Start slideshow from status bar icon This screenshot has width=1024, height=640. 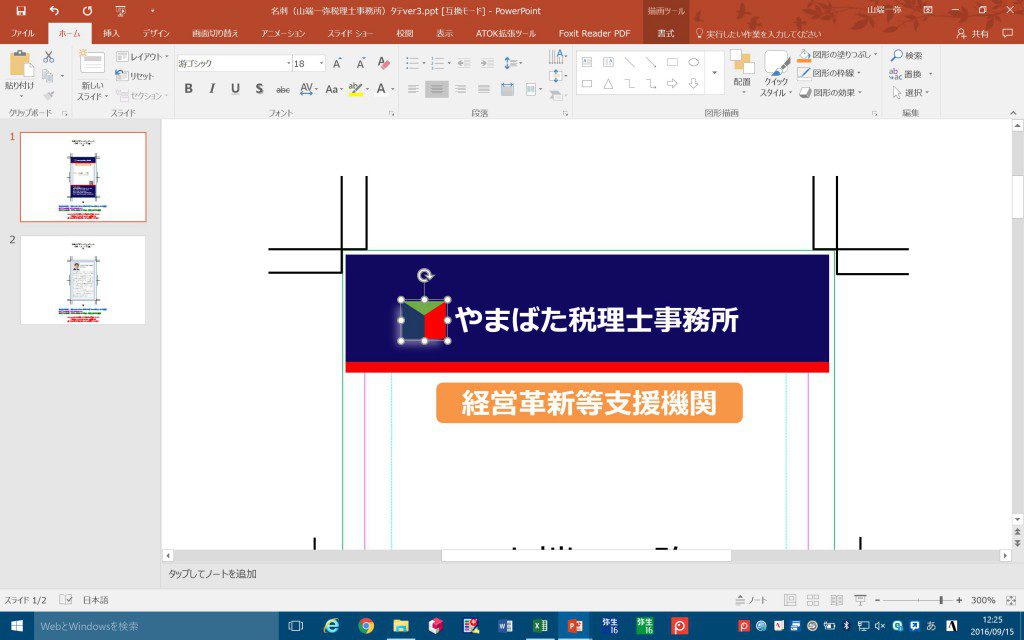859,600
